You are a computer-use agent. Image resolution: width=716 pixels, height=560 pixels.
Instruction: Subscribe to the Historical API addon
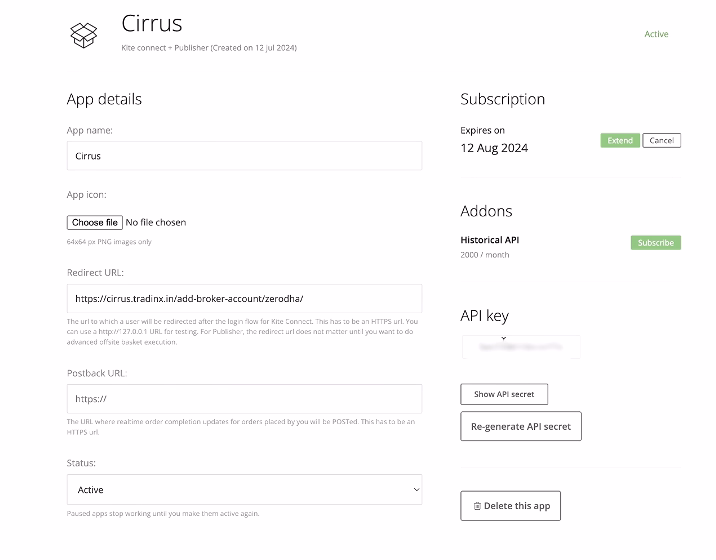pyautogui.click(x=655, y=243)
